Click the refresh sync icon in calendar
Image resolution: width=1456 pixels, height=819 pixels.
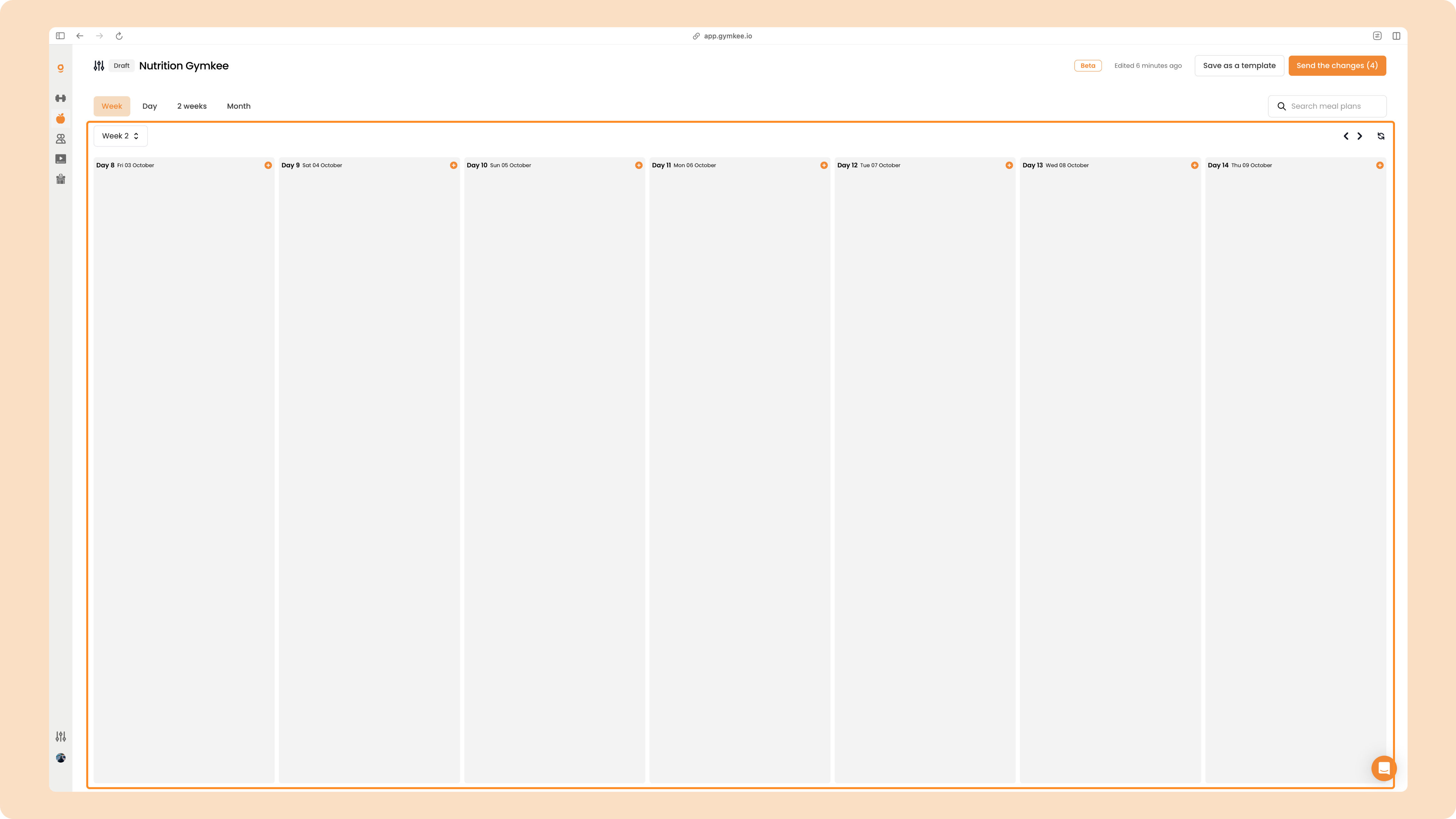click(1381, 136)
